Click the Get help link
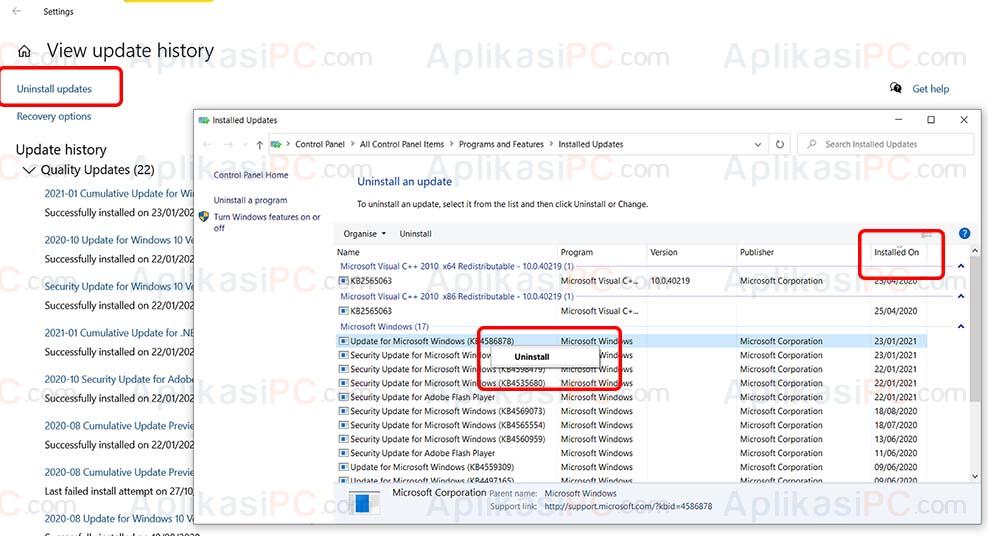The image size is (988, 536). point(930,89)
